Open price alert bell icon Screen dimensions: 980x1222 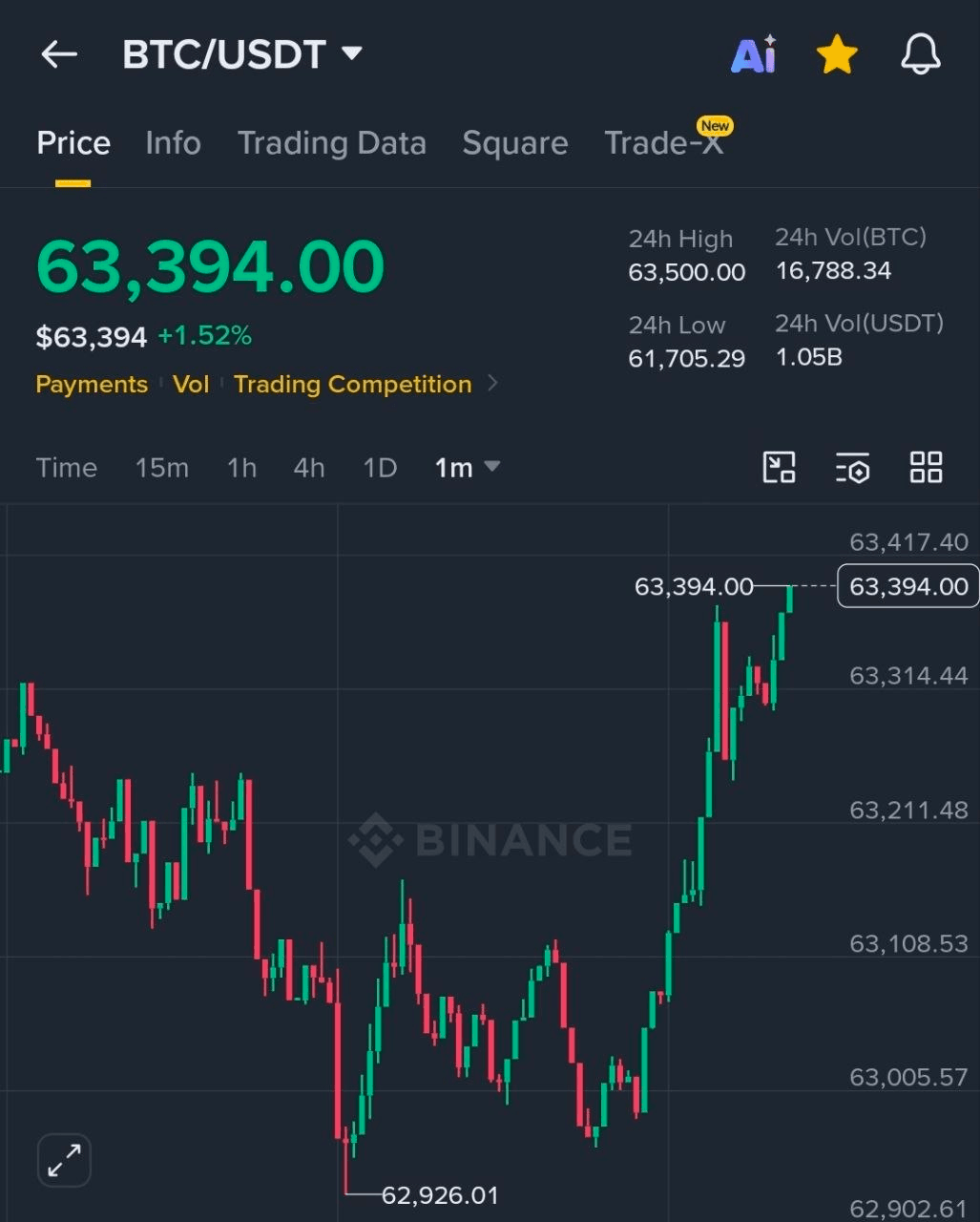tap(921, 54)
